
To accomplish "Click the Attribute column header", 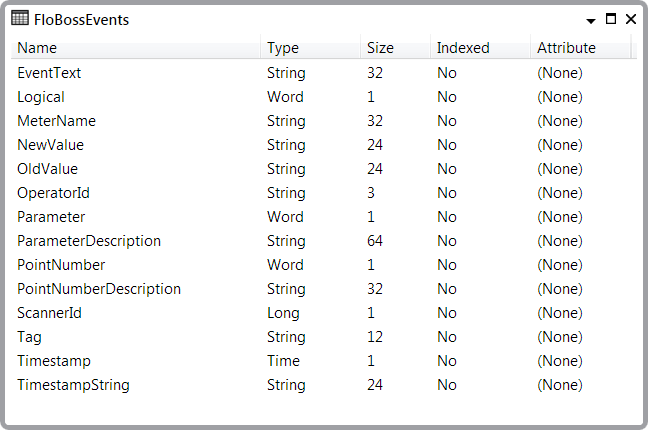I will [x=581, y=48].
